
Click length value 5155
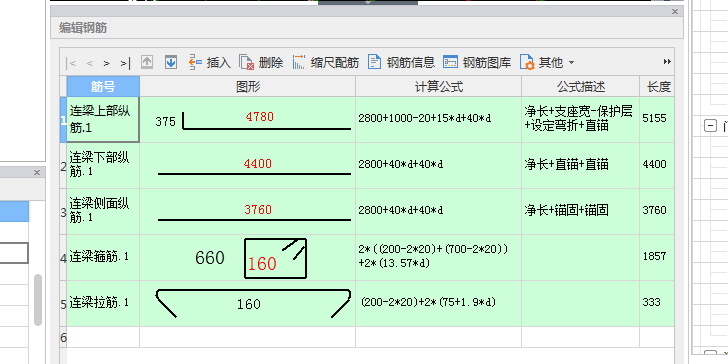pos(654,118)
